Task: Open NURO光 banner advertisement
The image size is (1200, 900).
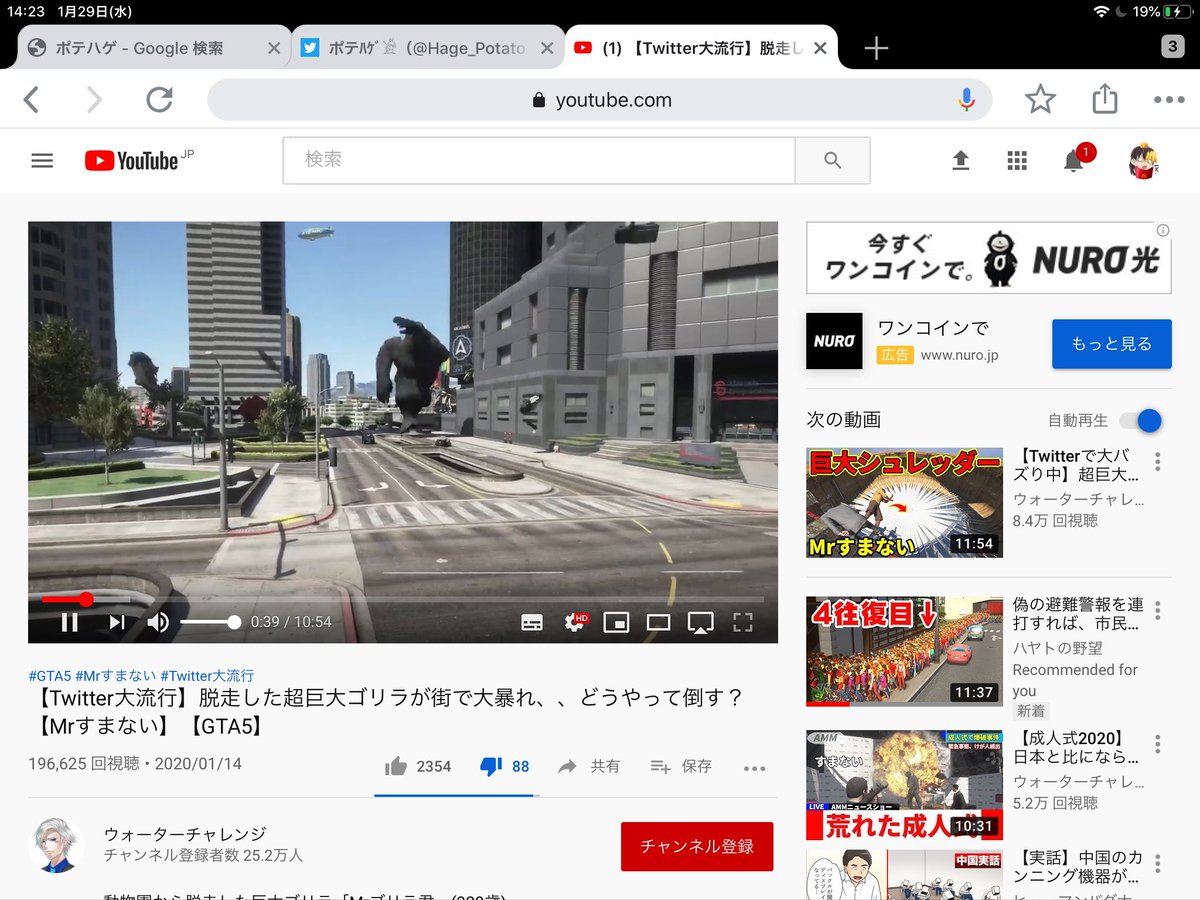Action: [x=989, y=257]
